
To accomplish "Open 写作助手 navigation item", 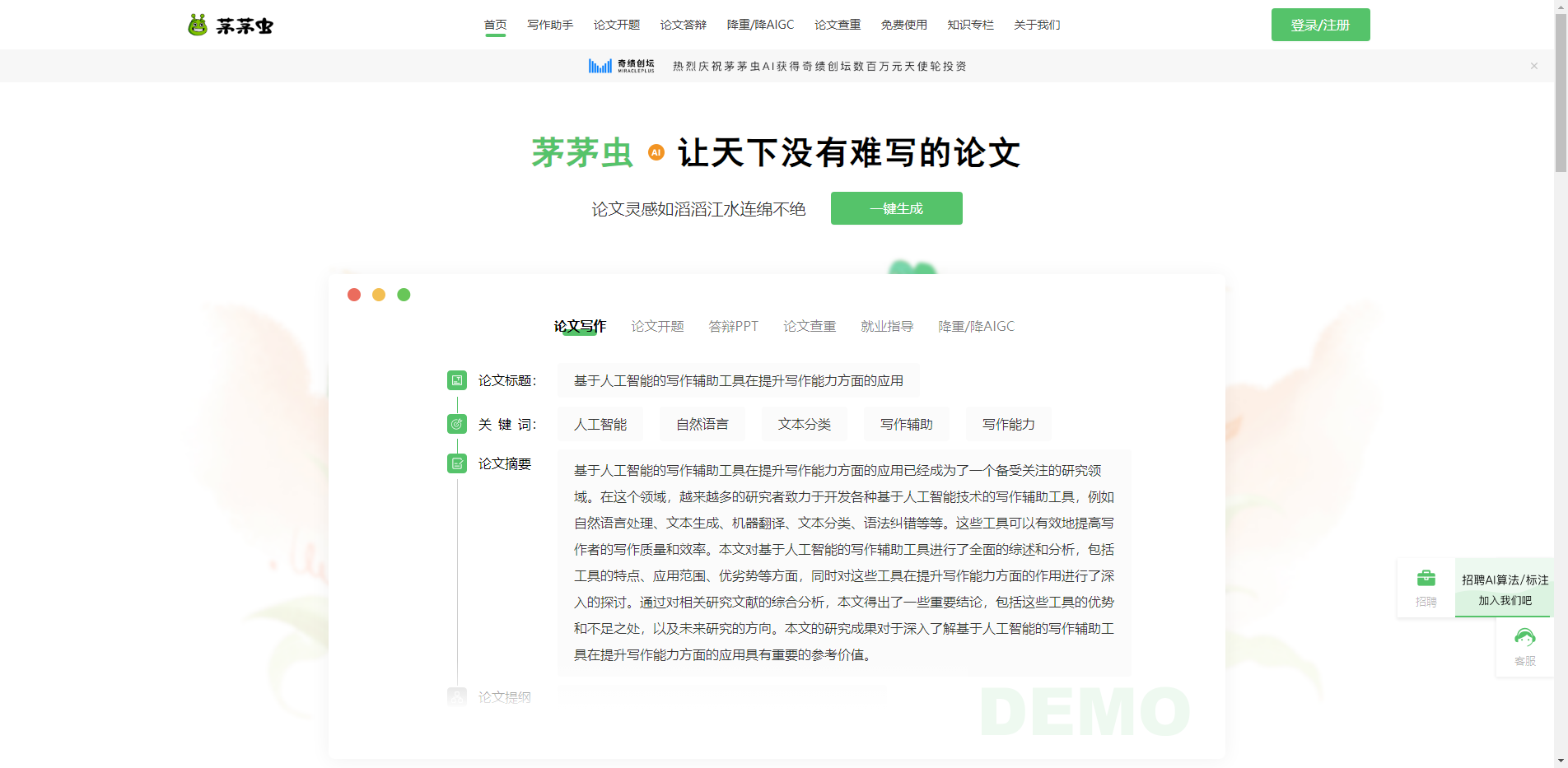I will (550, 25).
